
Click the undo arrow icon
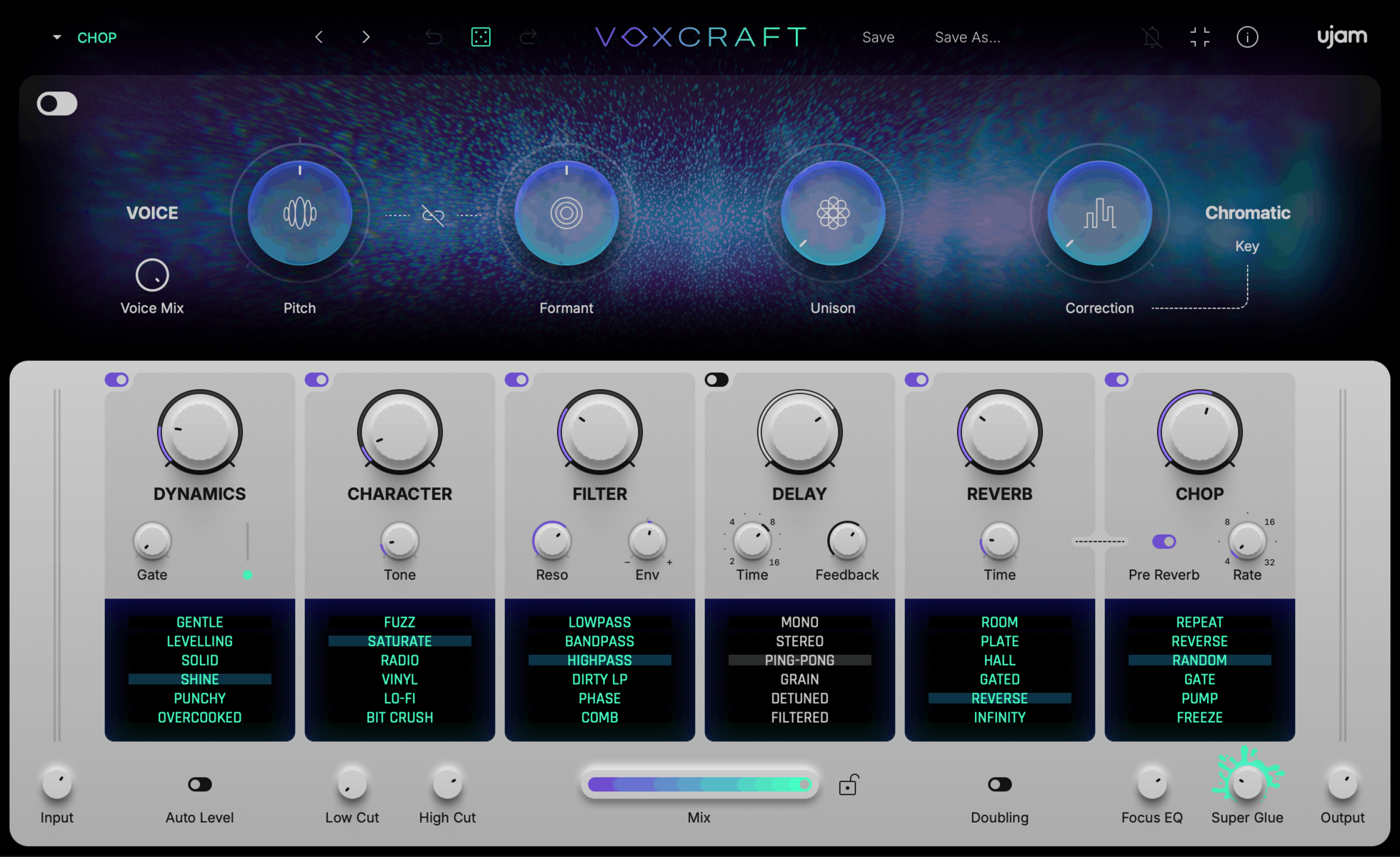(x=433, y=36)
